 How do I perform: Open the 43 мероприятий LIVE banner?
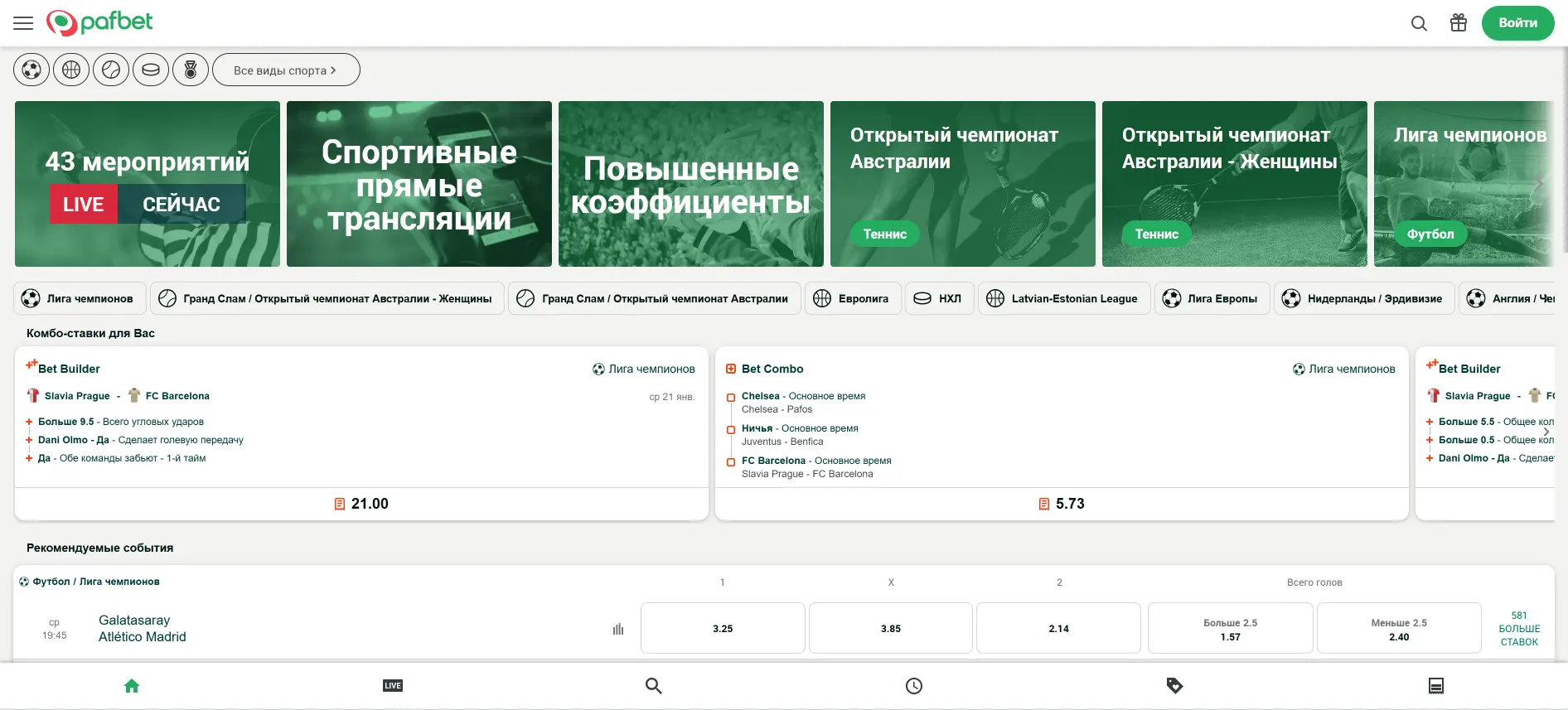pyautogui.click(x=148, y=184)
